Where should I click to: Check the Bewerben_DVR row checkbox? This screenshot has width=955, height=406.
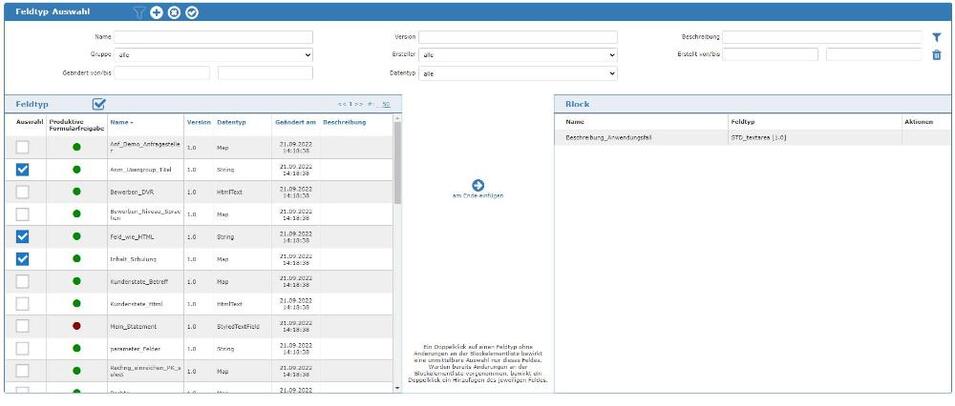[x=22, y=191]
